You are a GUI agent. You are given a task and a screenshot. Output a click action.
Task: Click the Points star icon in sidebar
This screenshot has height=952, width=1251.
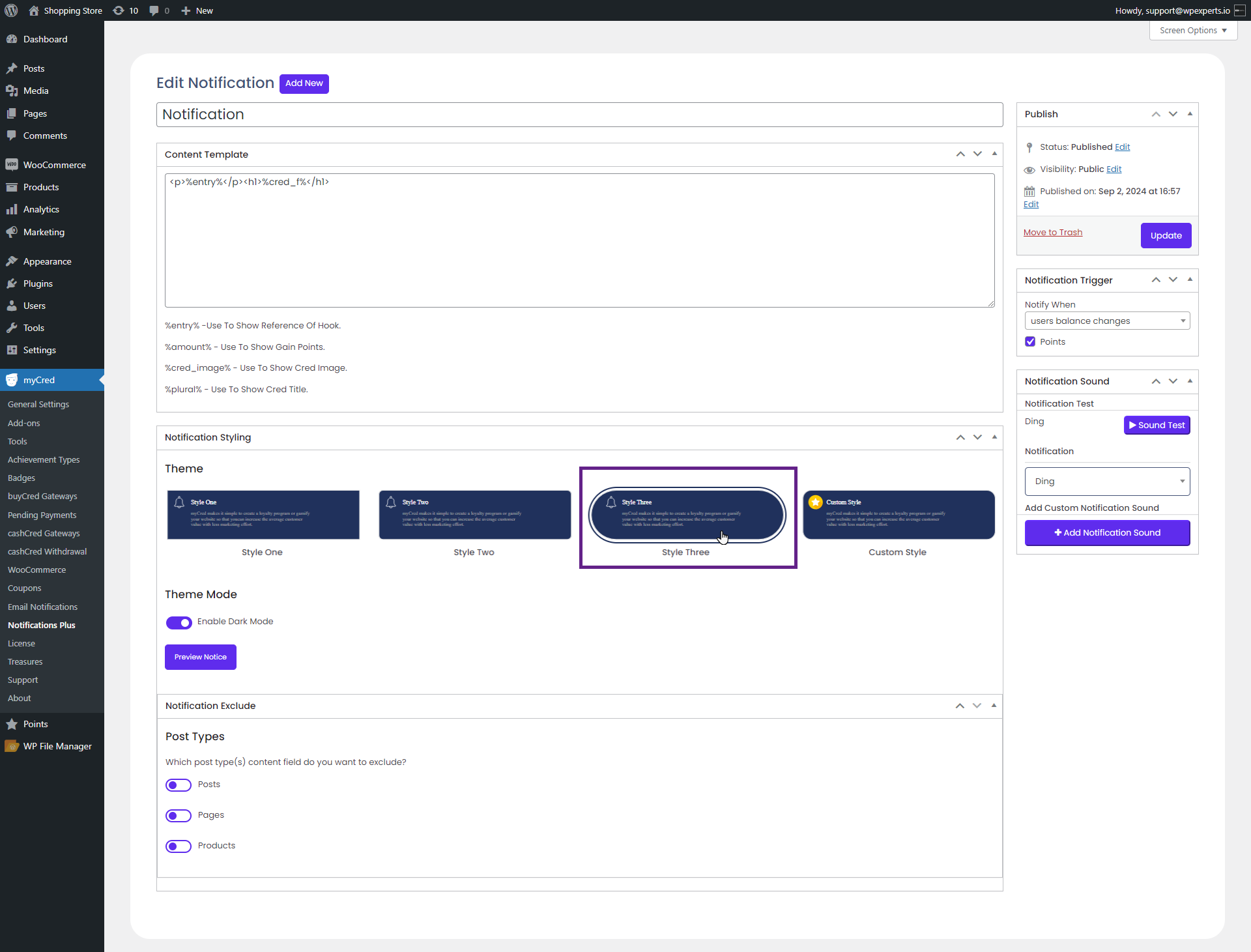point(12,724)
